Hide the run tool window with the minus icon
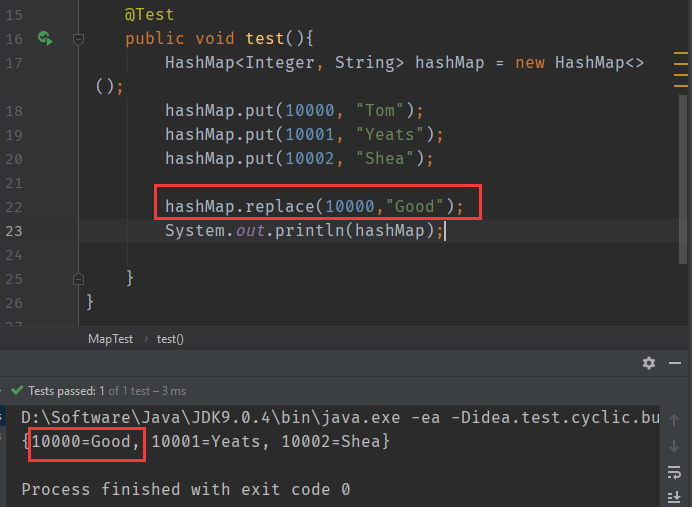This screenshot has height=507, width=692. point(675,363)
